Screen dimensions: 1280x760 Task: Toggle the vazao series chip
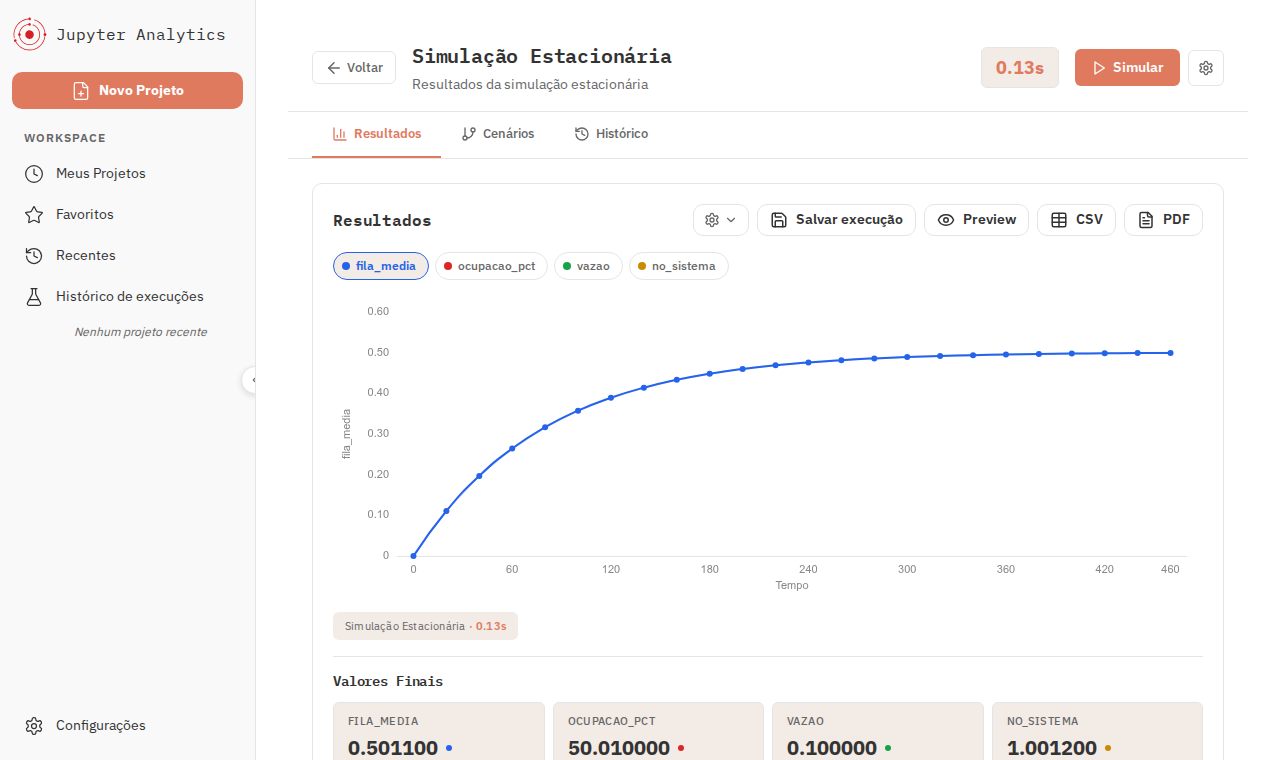click(x=588, y=266)
